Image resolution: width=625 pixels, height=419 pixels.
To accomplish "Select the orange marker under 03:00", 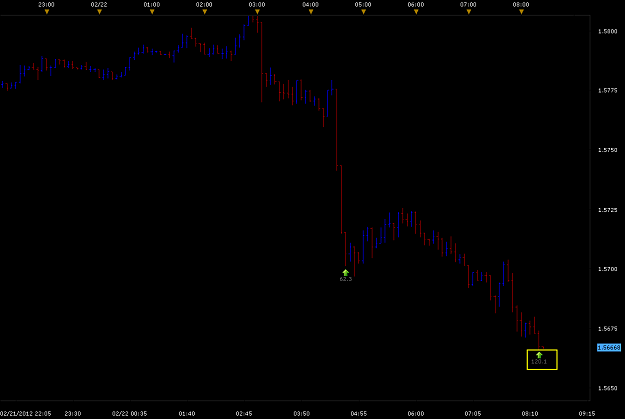I will click(257, 12).
